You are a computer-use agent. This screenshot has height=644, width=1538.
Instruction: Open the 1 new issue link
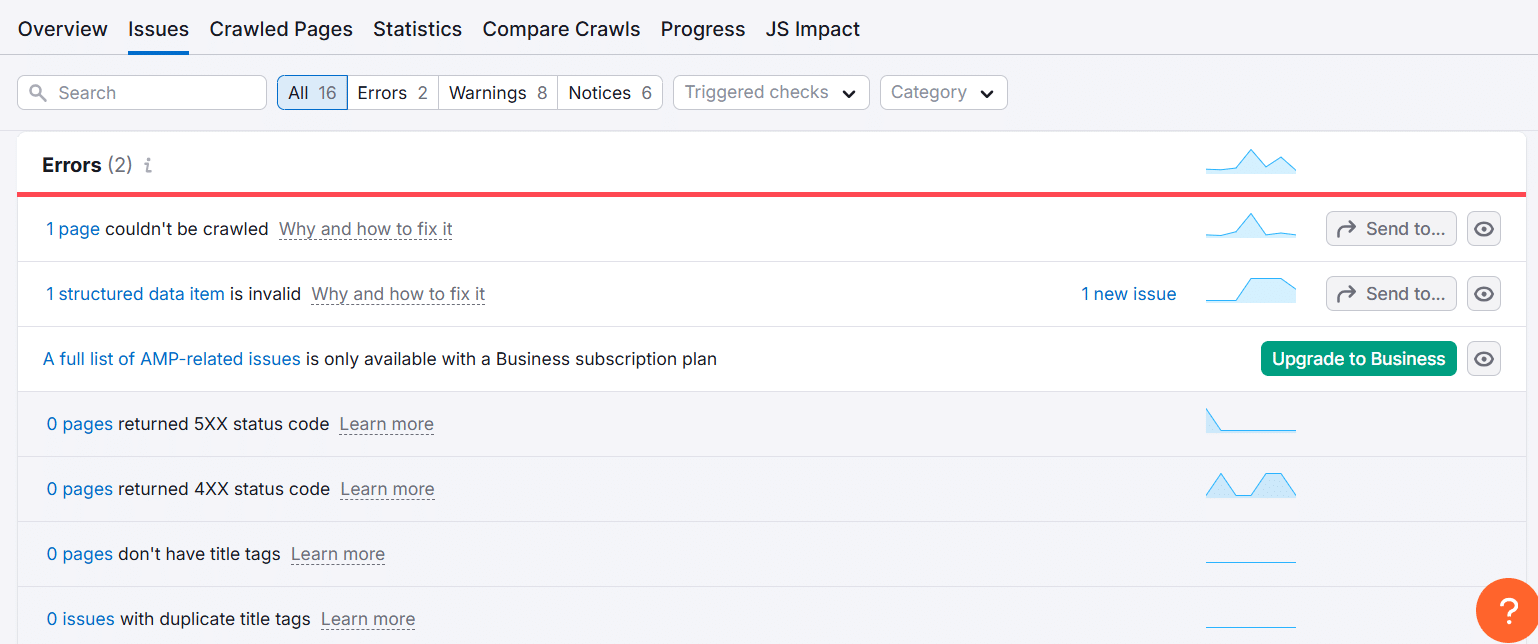tap(1128, 294)
